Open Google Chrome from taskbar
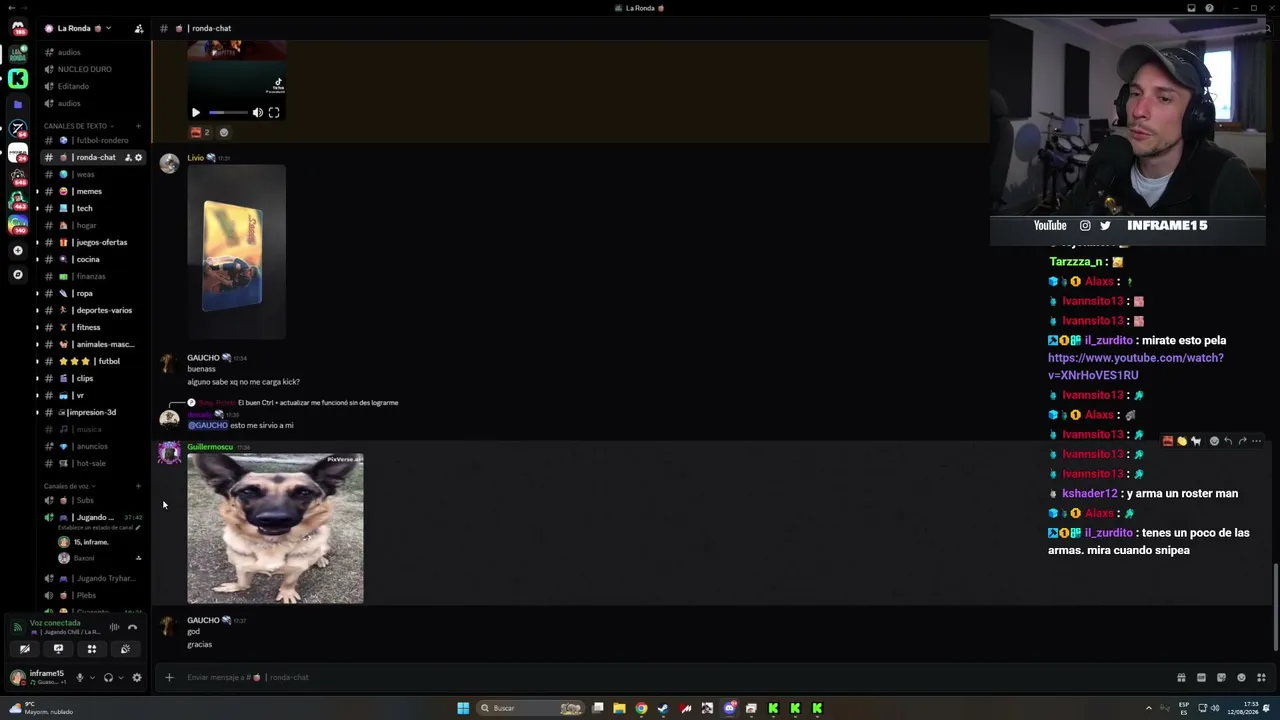Screen dimensions: 1280x720 (641, 708)
